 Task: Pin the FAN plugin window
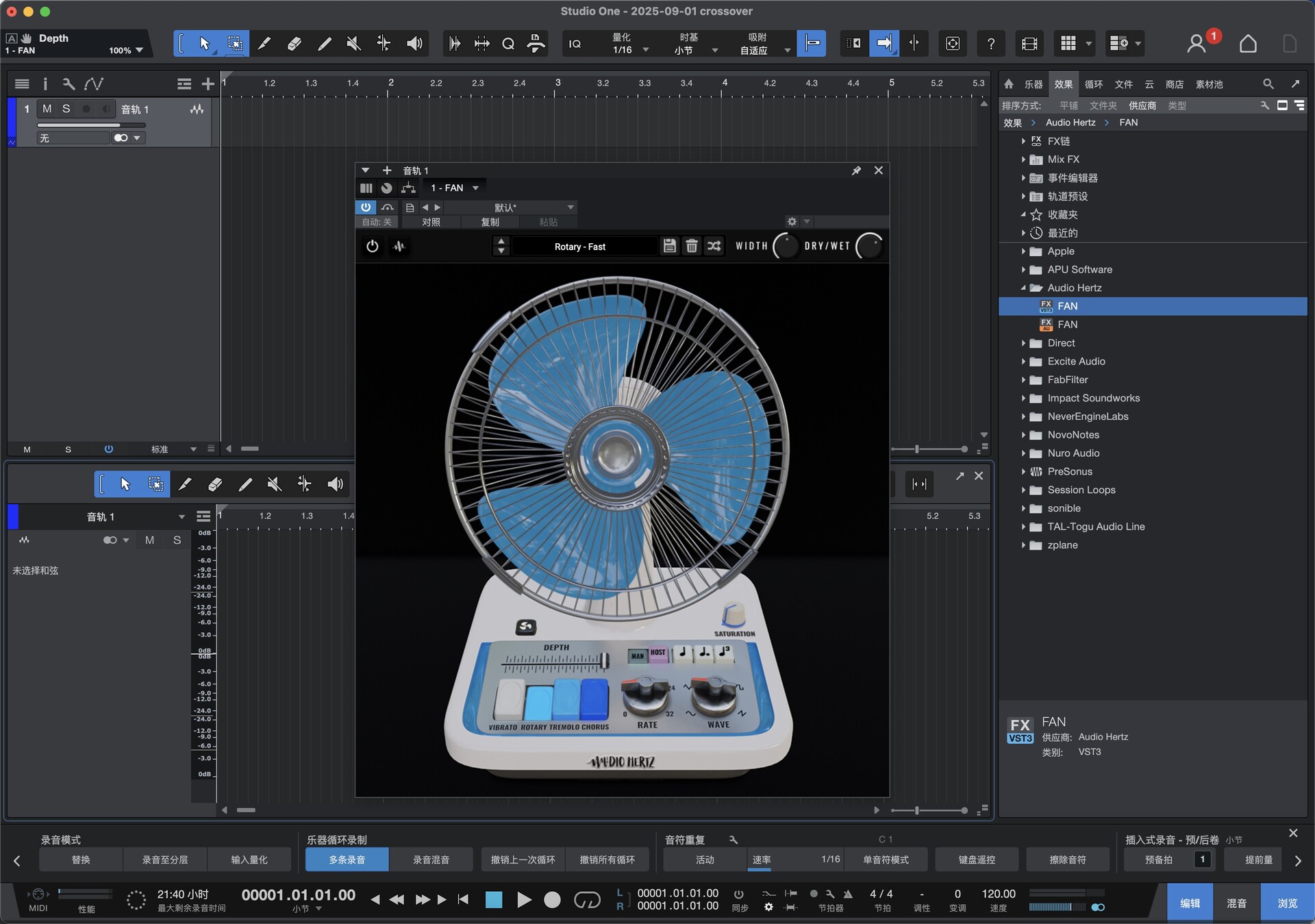pyautogui.click(x=856, y=171)
